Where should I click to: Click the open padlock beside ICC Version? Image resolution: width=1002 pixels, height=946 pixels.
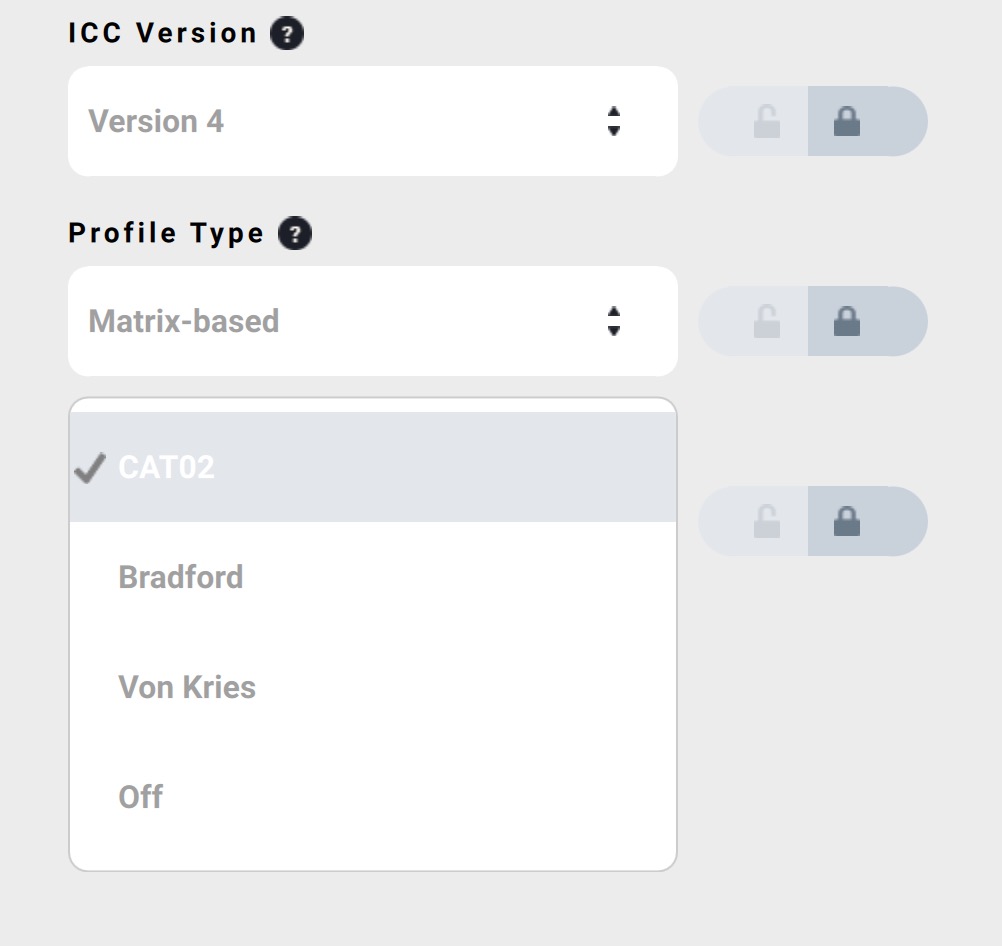tap(767, 122)
